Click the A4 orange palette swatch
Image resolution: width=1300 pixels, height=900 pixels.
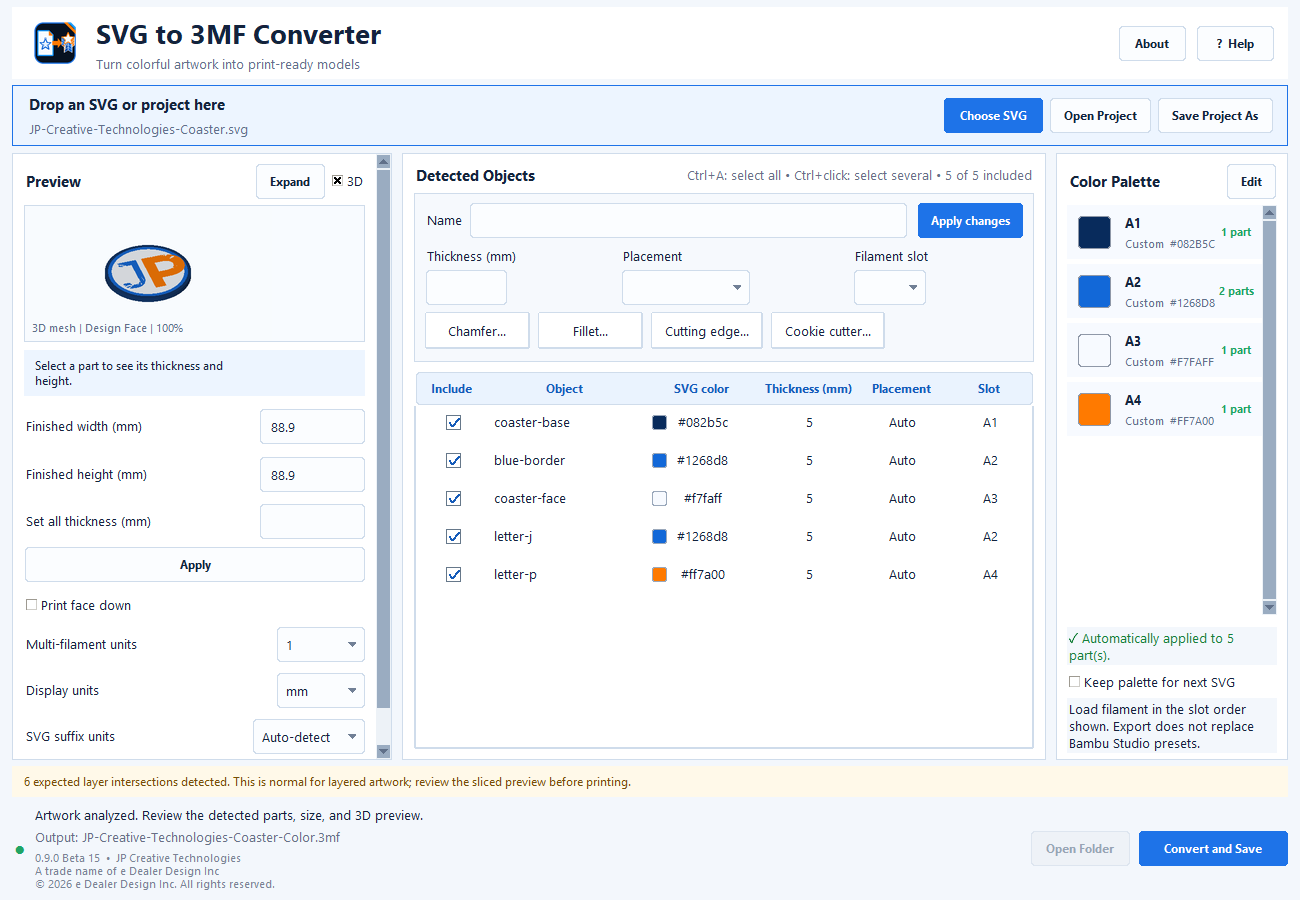(x=1094, y=410)
